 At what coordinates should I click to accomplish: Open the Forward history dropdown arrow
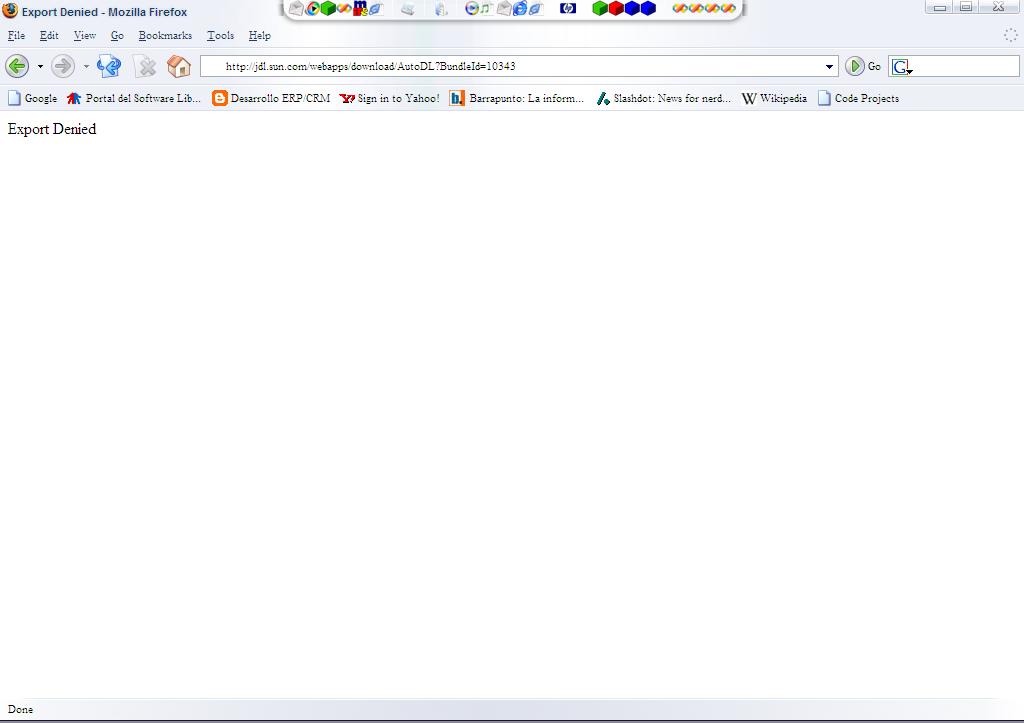tap(86, 67)
